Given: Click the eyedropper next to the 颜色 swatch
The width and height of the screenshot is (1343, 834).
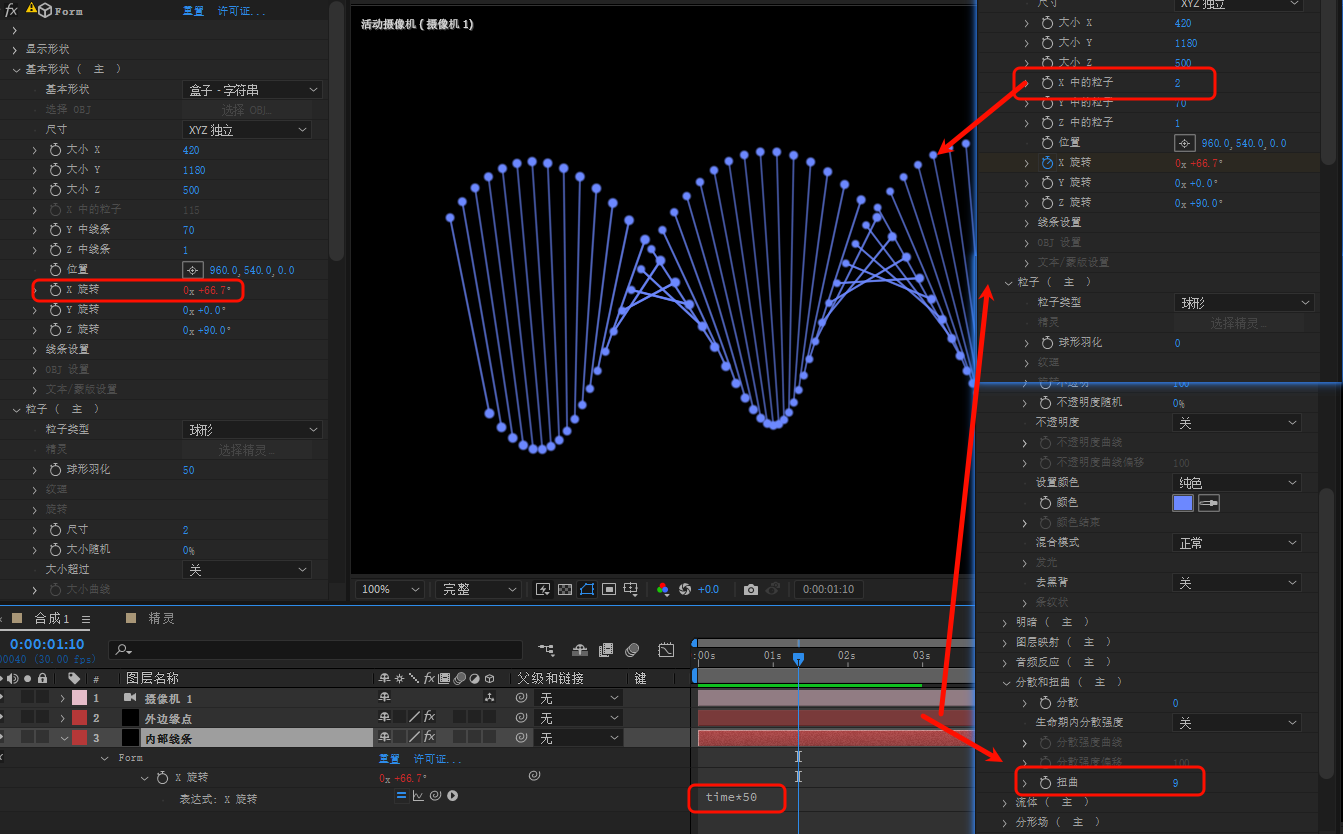Looking at the screenshot, I should 1210,503.
